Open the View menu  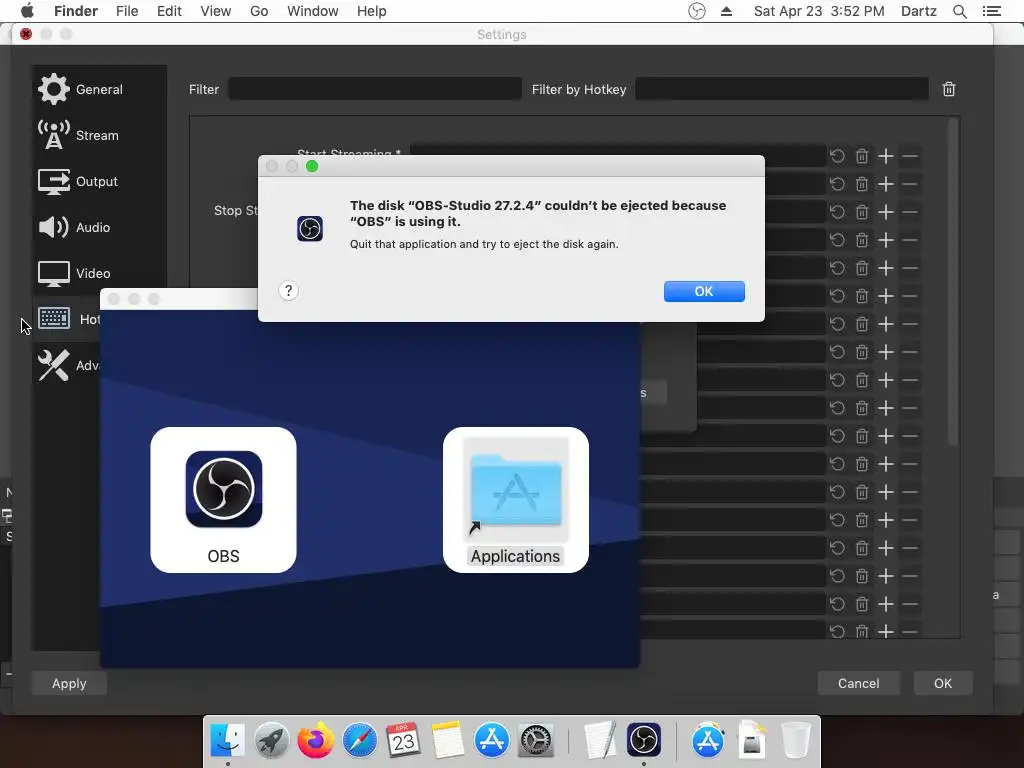[x=216, y=11]
